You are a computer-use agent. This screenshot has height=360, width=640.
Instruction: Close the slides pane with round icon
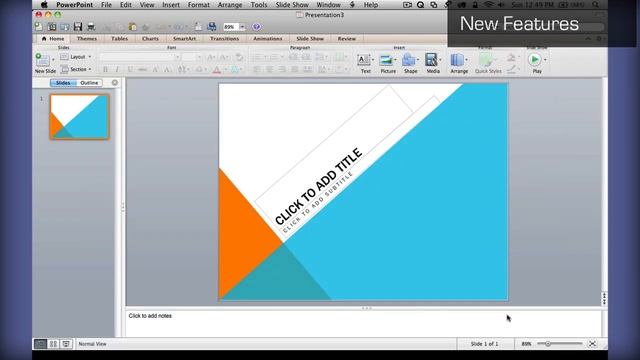click(115, 83)
